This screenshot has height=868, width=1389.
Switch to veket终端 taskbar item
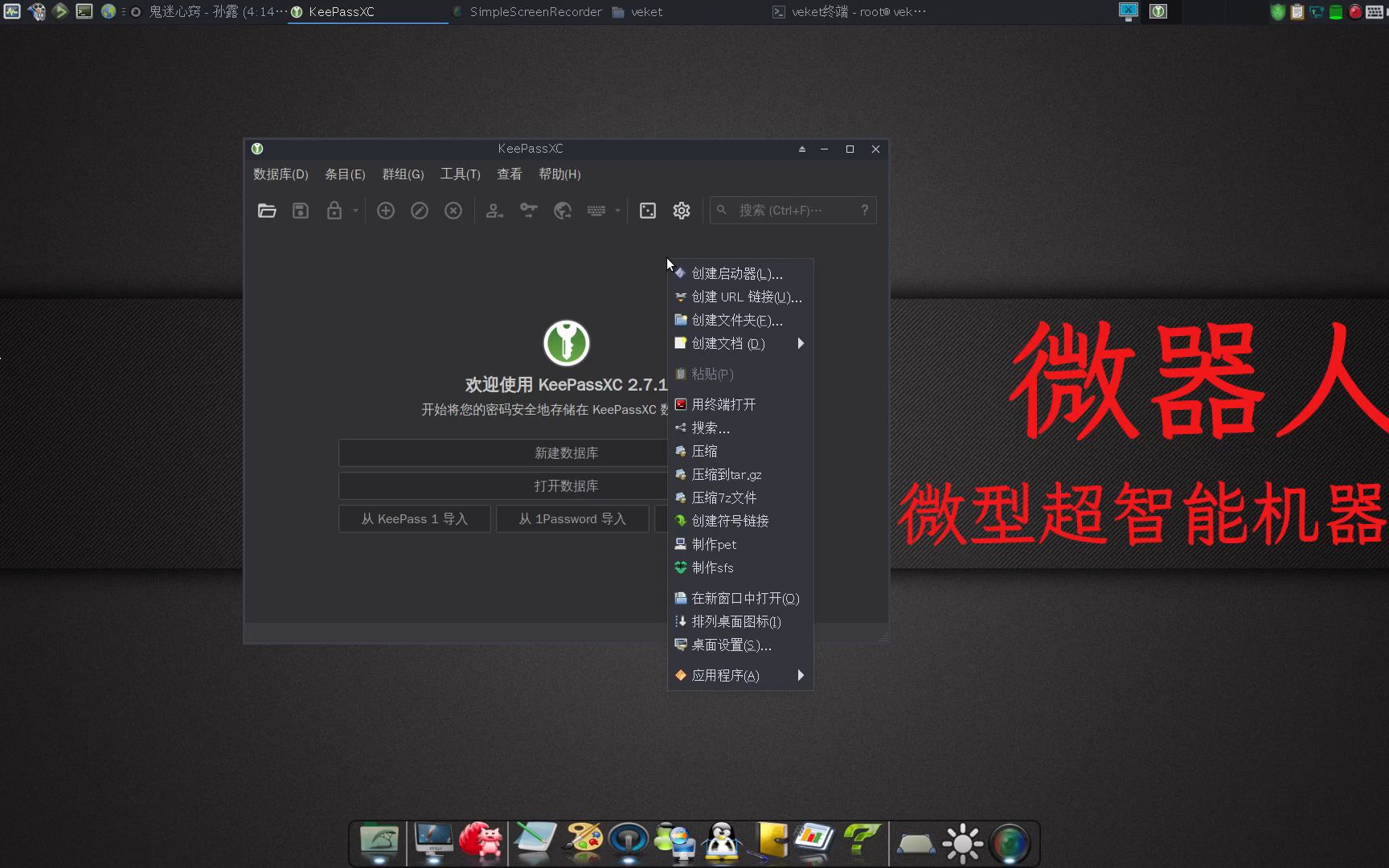tap(849, 12)
